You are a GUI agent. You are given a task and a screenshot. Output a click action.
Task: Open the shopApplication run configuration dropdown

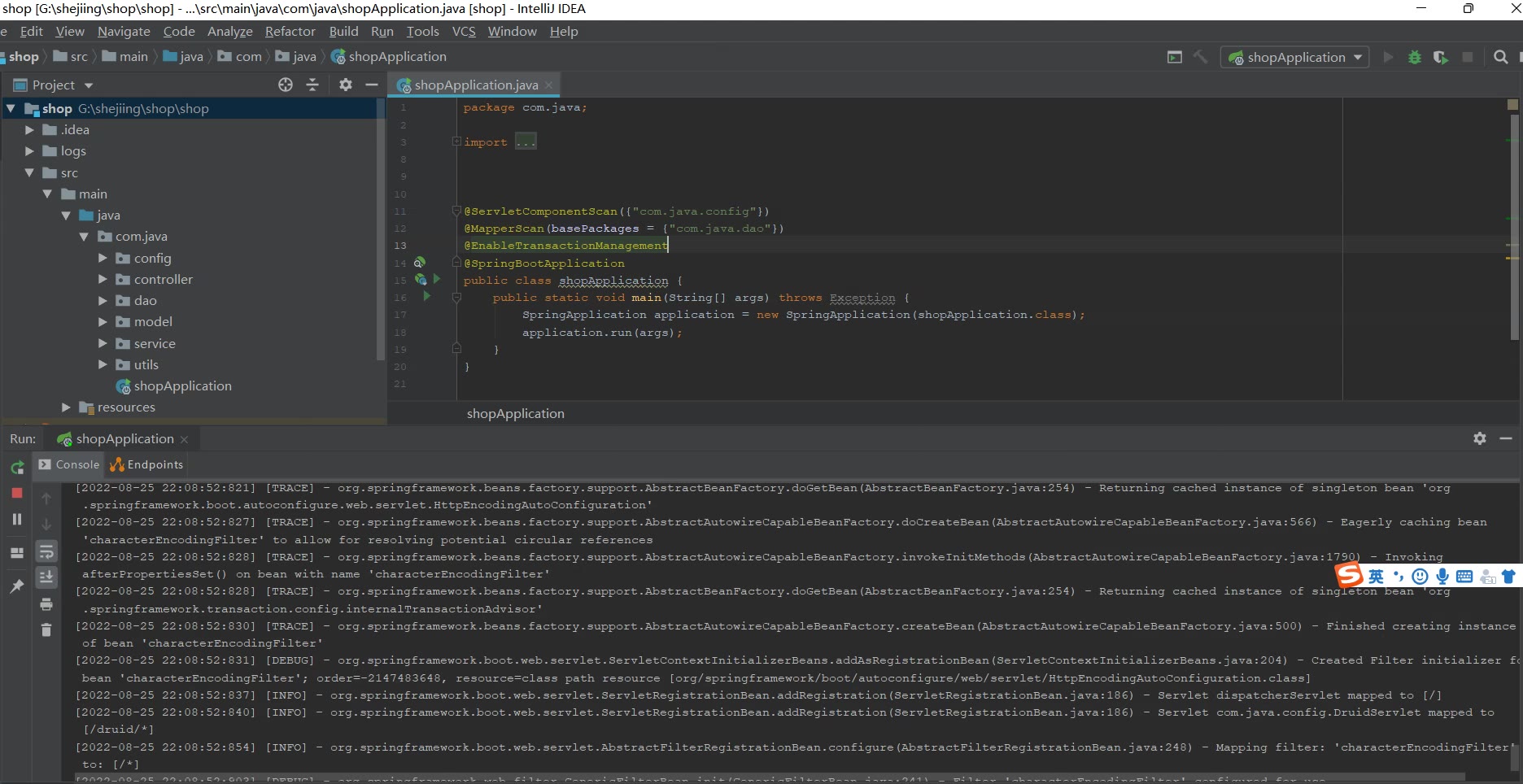tap(1294, 57)
